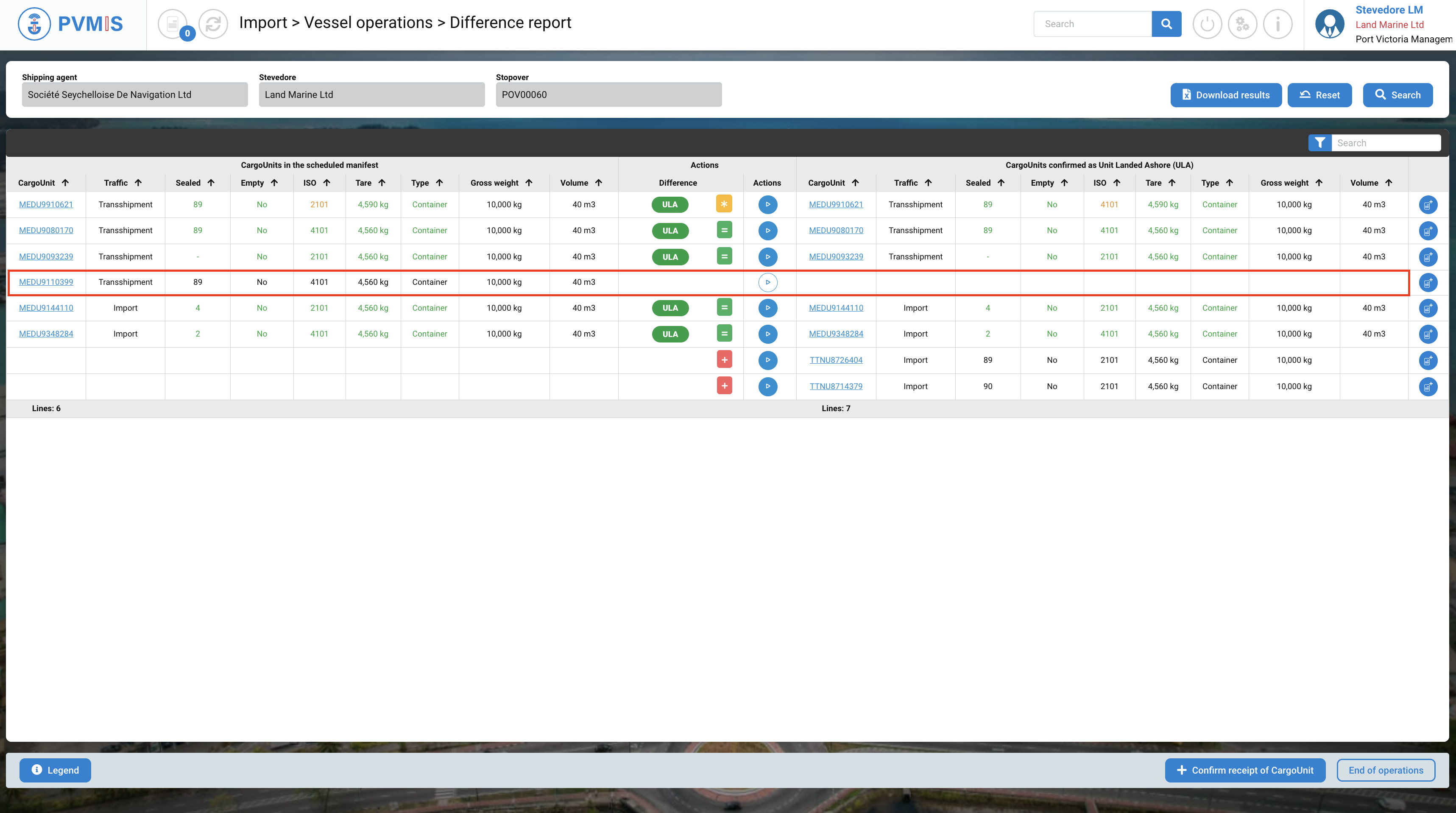Click the red plus icon for TTNU8726404
The image size is (1456, 813).
[x=724, y=360]
